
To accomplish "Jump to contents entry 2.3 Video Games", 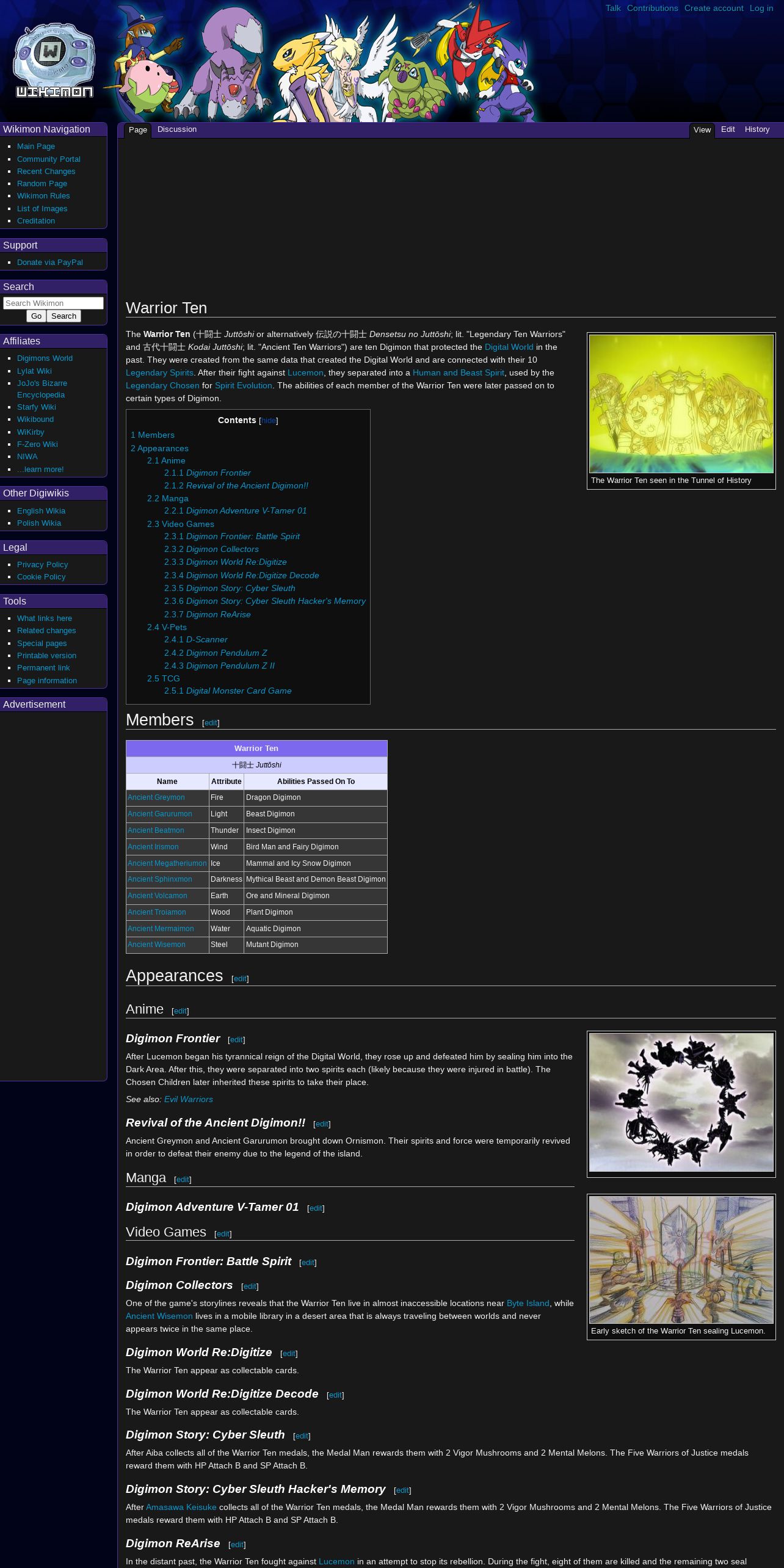I will tap(181, 524).
